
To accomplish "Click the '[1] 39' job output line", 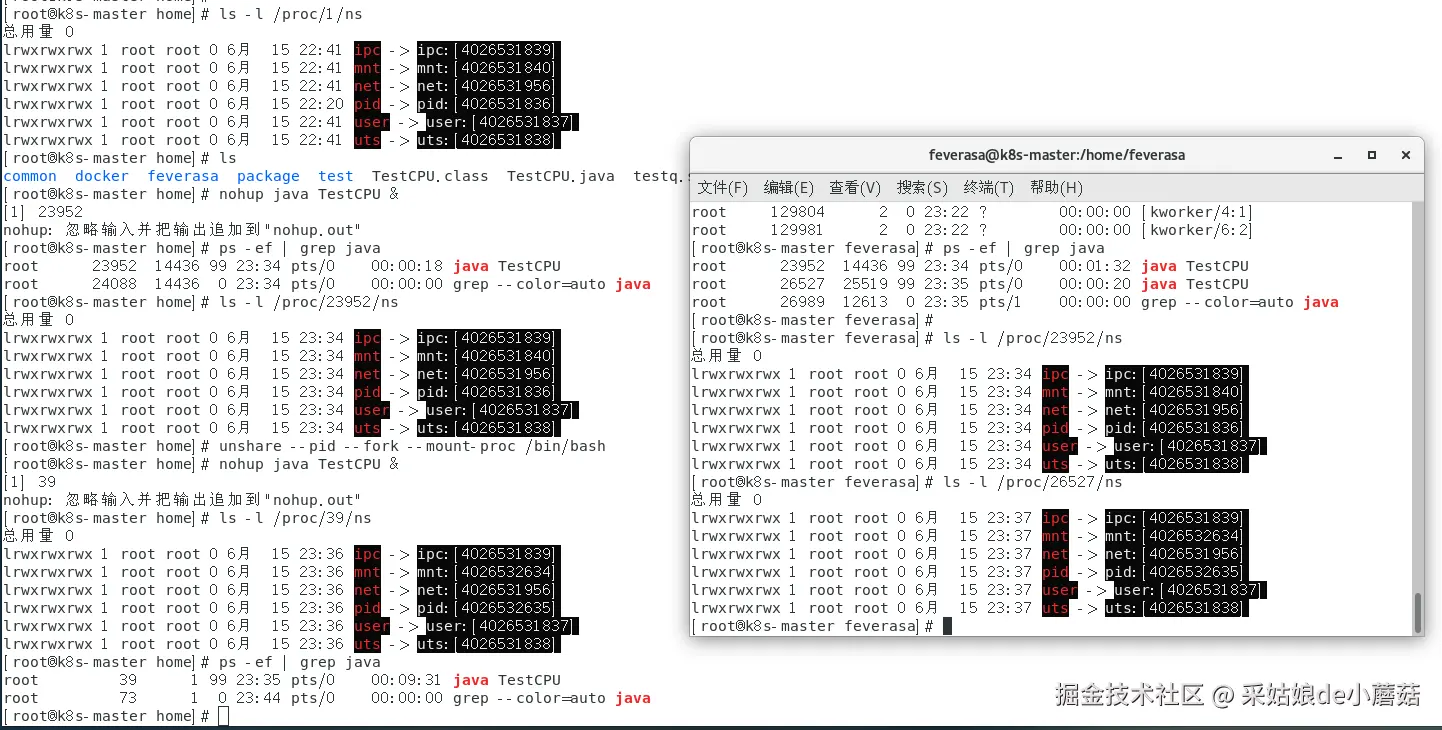I will 30,482.
